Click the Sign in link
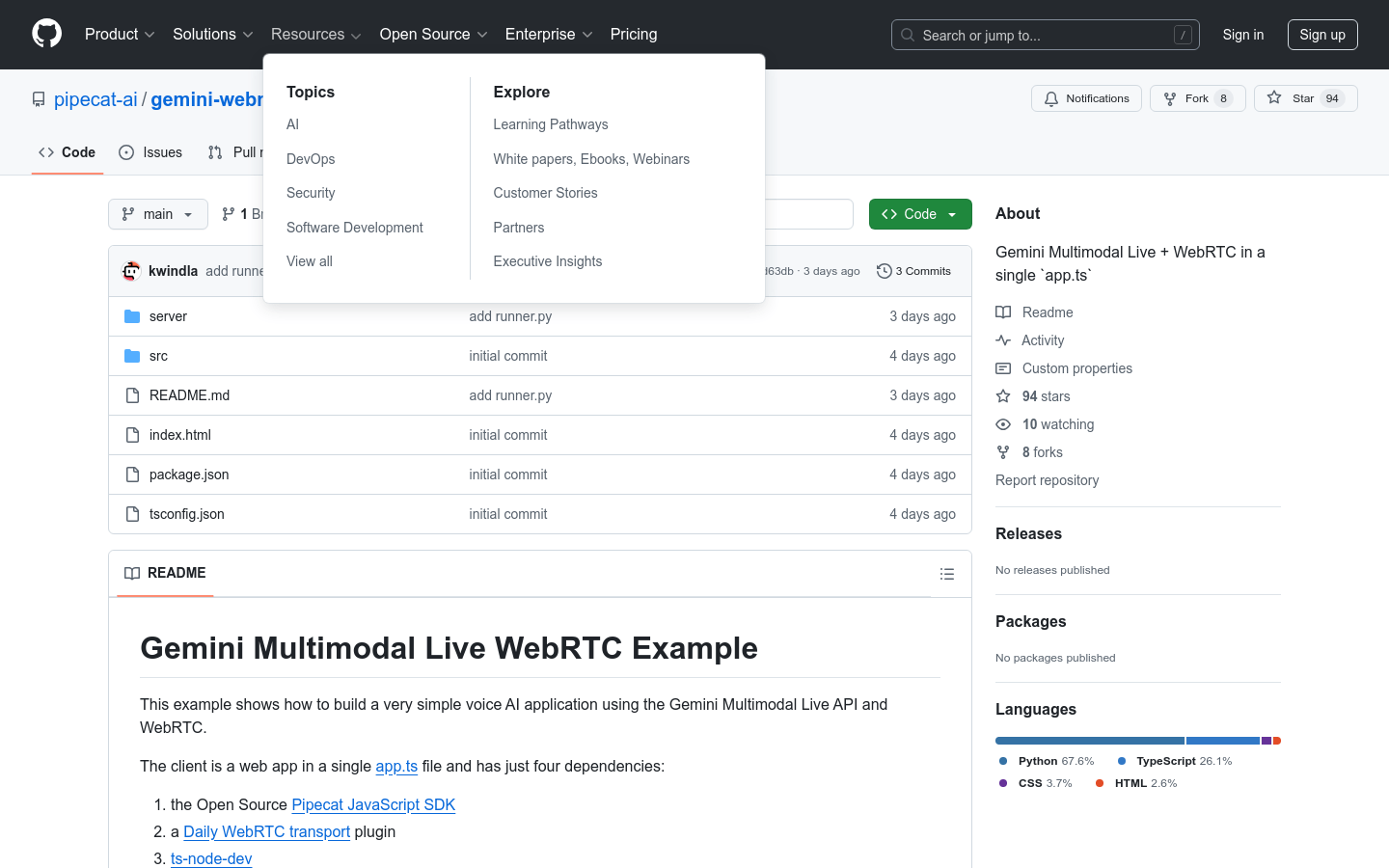The width and height of the screenshot is (1389, 868). pos(1243,35)
